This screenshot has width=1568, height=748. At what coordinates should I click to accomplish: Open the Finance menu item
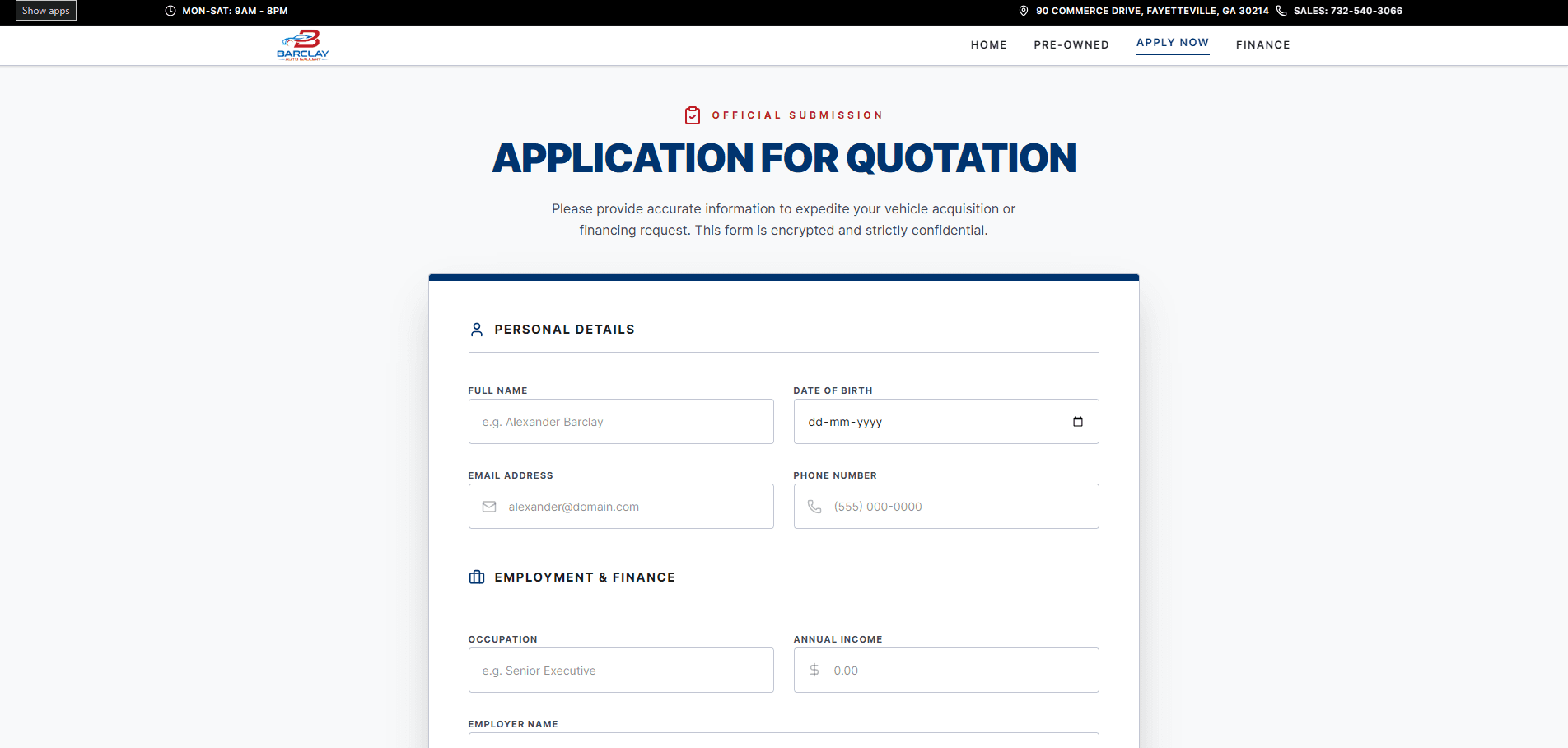pos(1262,45)
